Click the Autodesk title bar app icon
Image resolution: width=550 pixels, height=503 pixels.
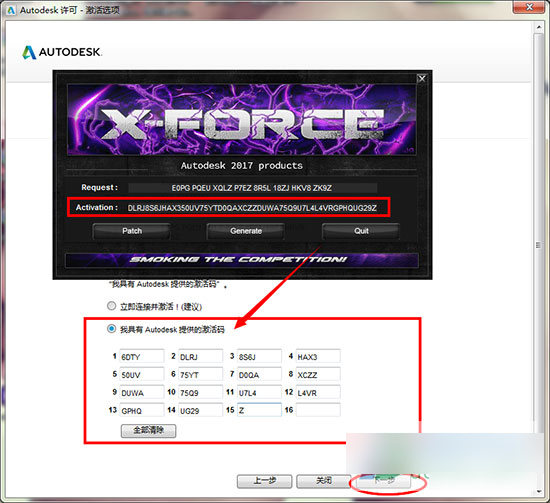[x=11, y=10]
